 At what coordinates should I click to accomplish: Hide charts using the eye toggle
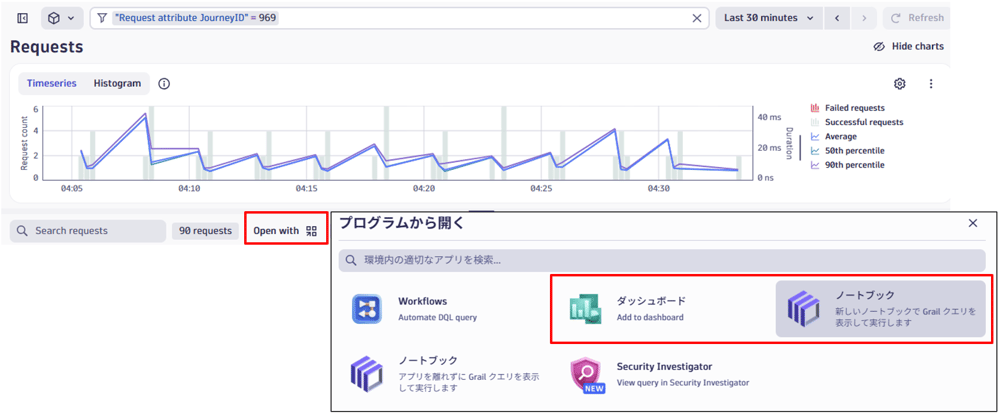pos(908,47)
